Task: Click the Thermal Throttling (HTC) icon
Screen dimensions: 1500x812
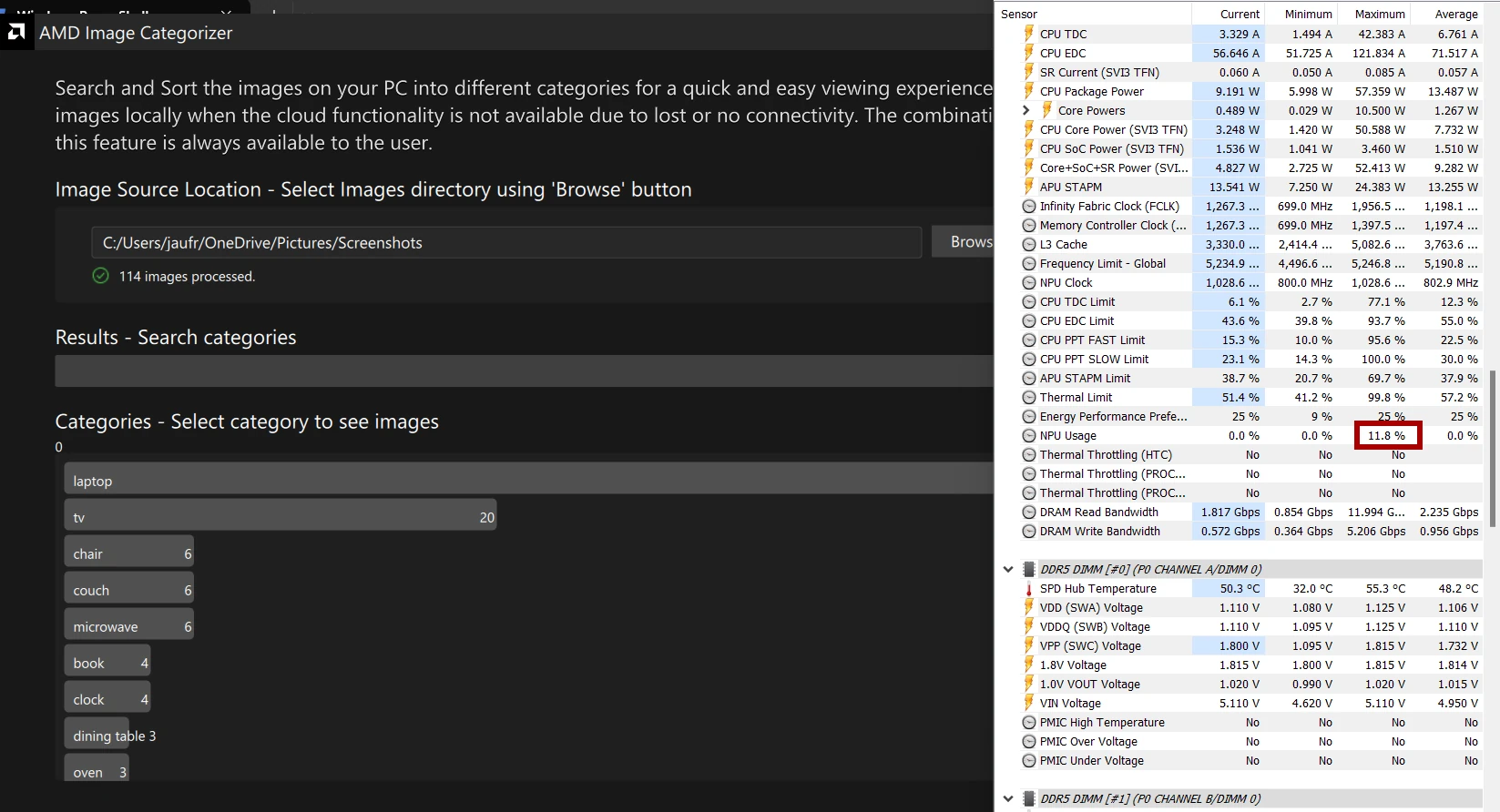Action: pyautogui.click(x=1029, y=455)
